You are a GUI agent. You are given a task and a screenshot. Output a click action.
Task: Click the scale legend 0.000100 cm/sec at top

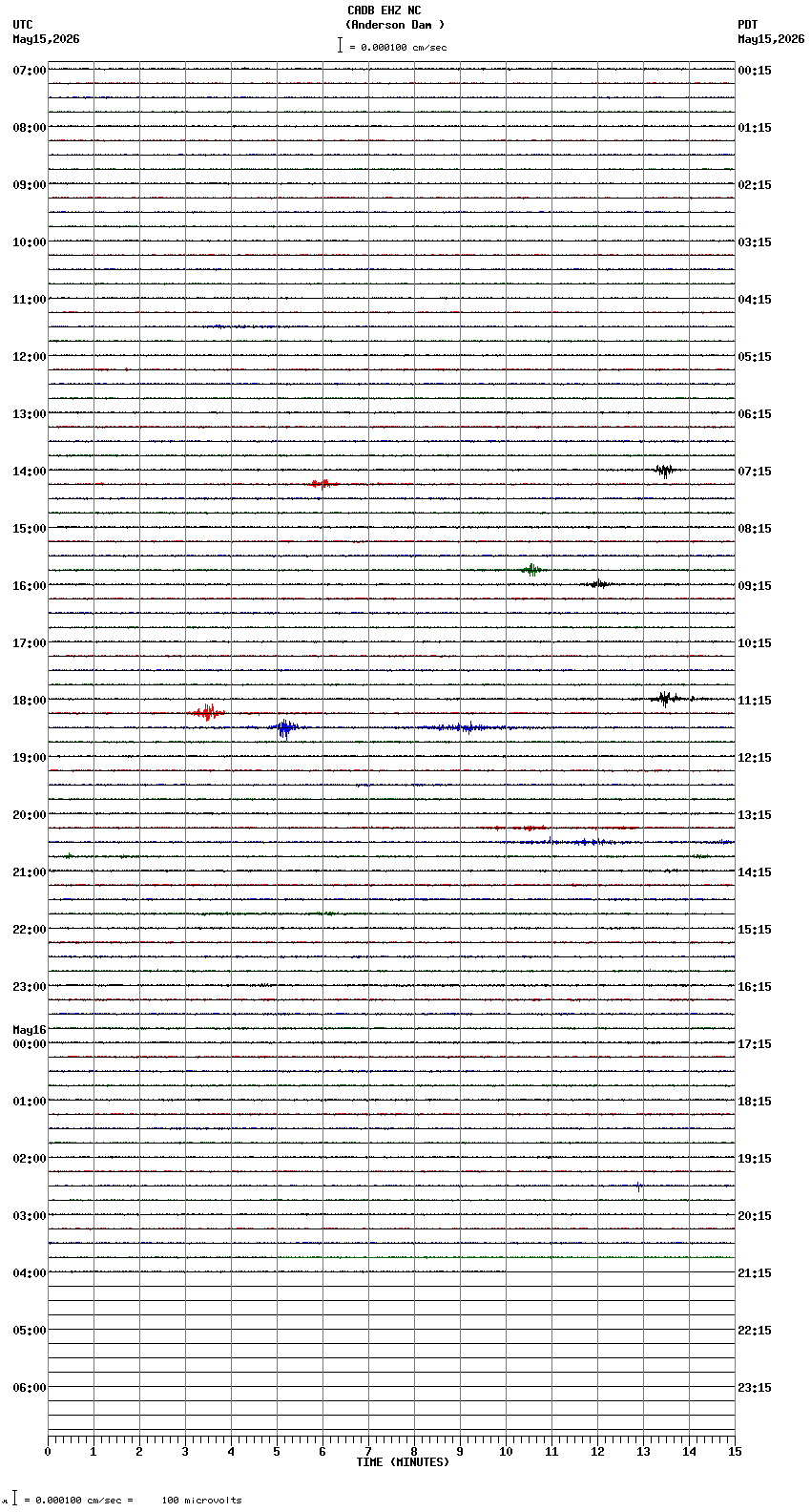point(392,47)
